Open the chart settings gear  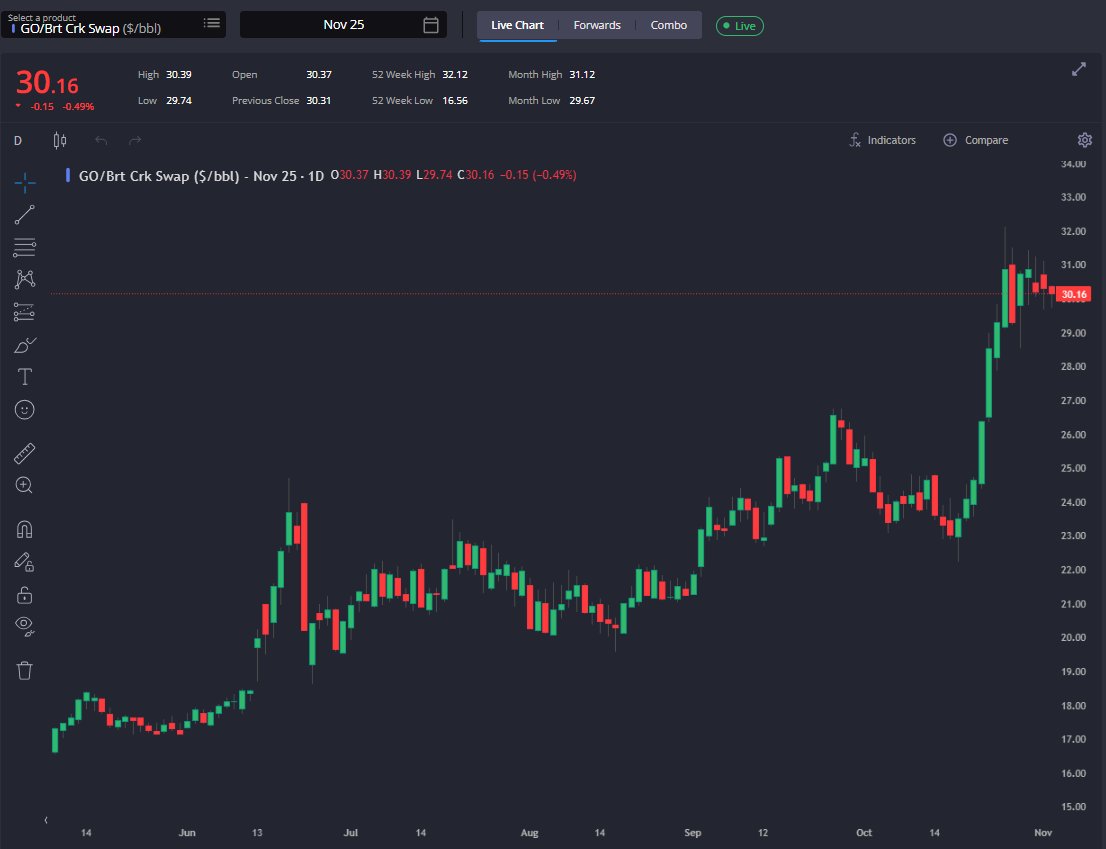pos(1085,140)
